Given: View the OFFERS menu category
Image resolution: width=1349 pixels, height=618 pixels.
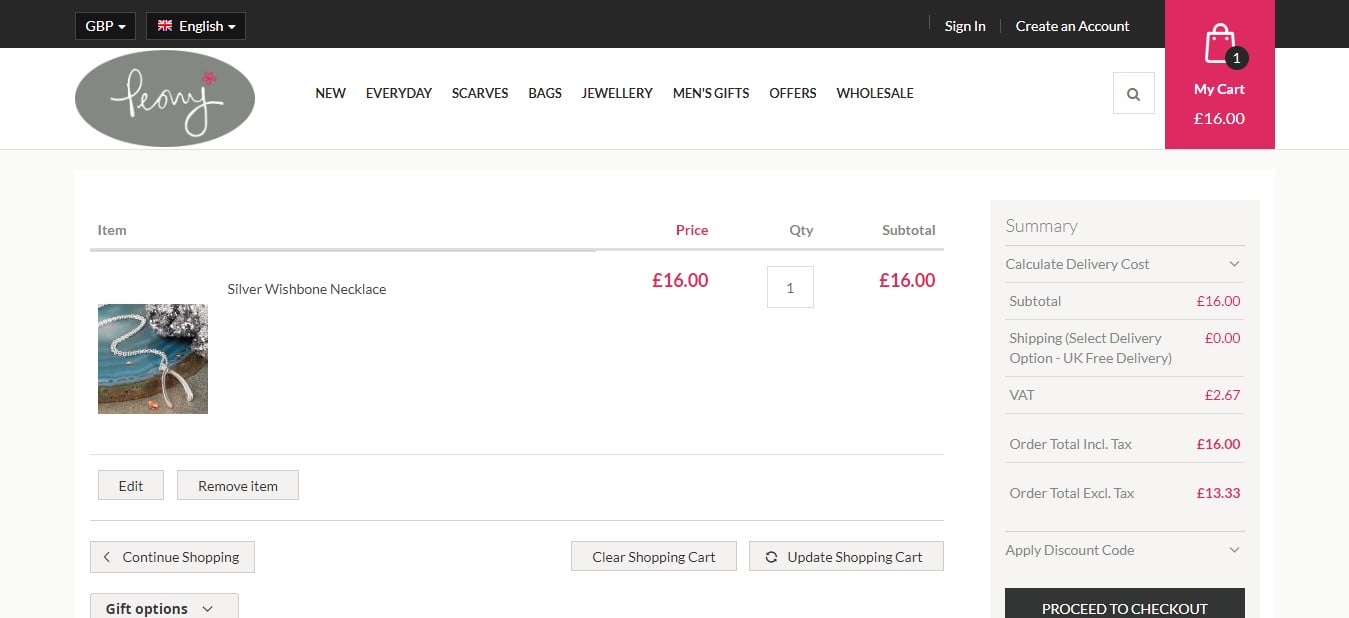Looking at the screenshot, I should [x=793, y=93].
